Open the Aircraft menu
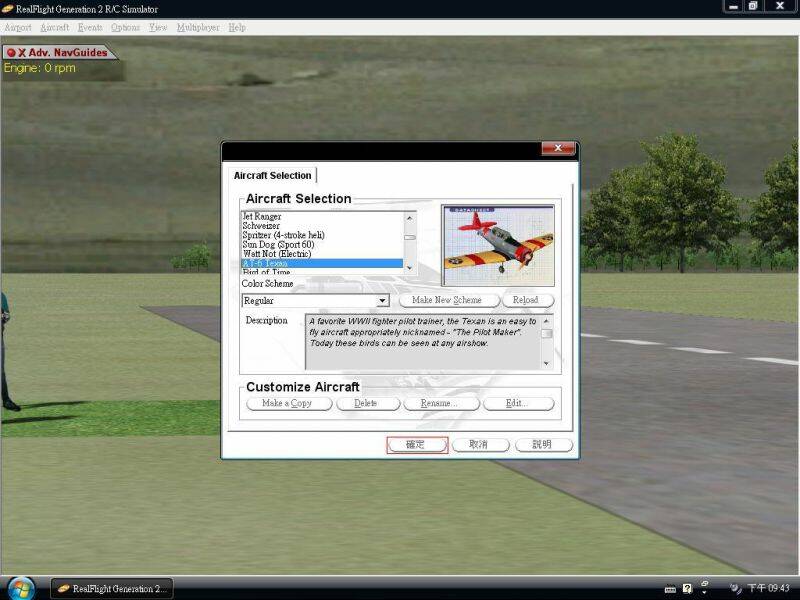This screenshot has height=600, width=800. [55, 28]
